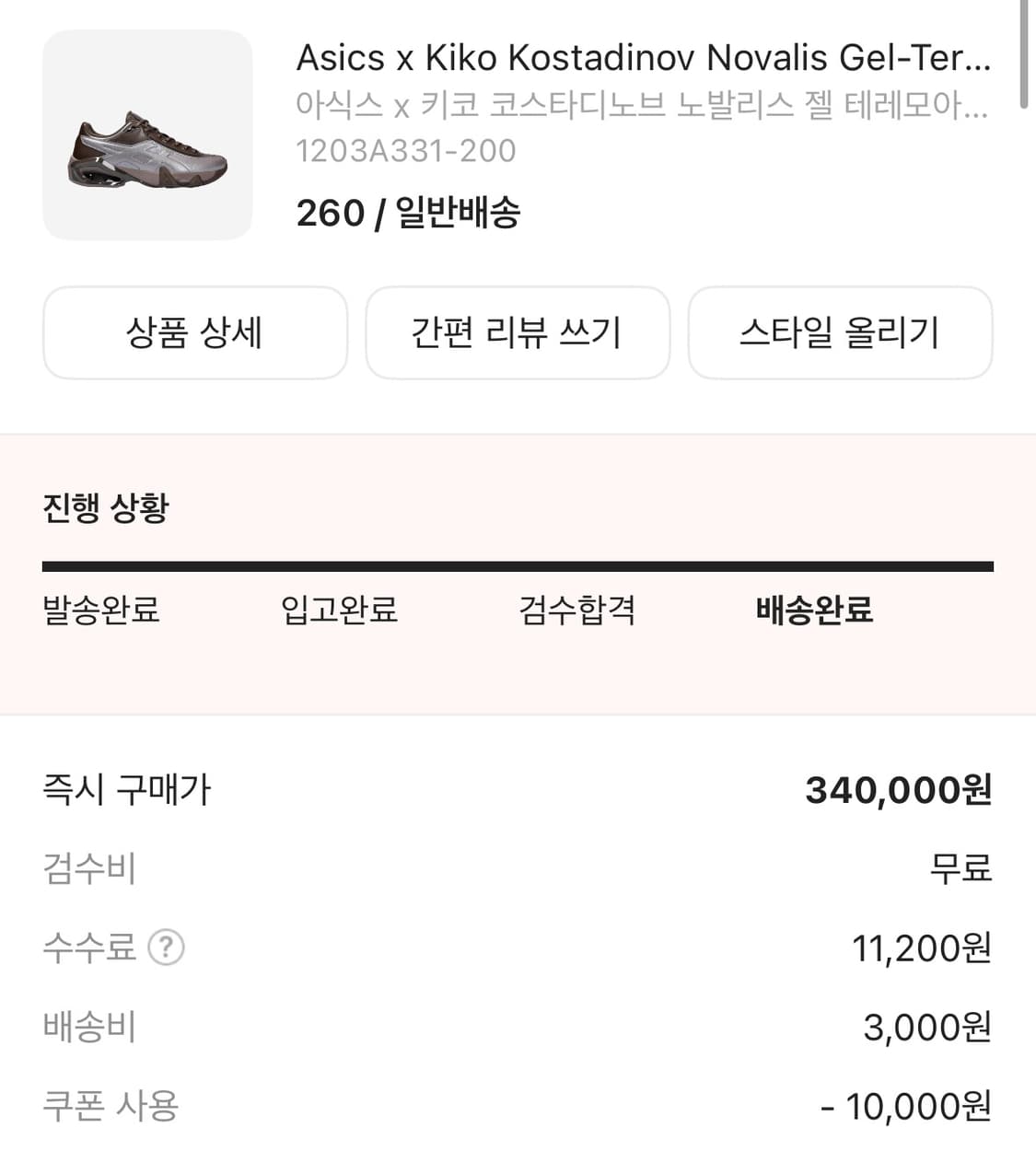Click the 340,000원 purchase price
The image size is (1036, 1163).
[x=898, y=790]
